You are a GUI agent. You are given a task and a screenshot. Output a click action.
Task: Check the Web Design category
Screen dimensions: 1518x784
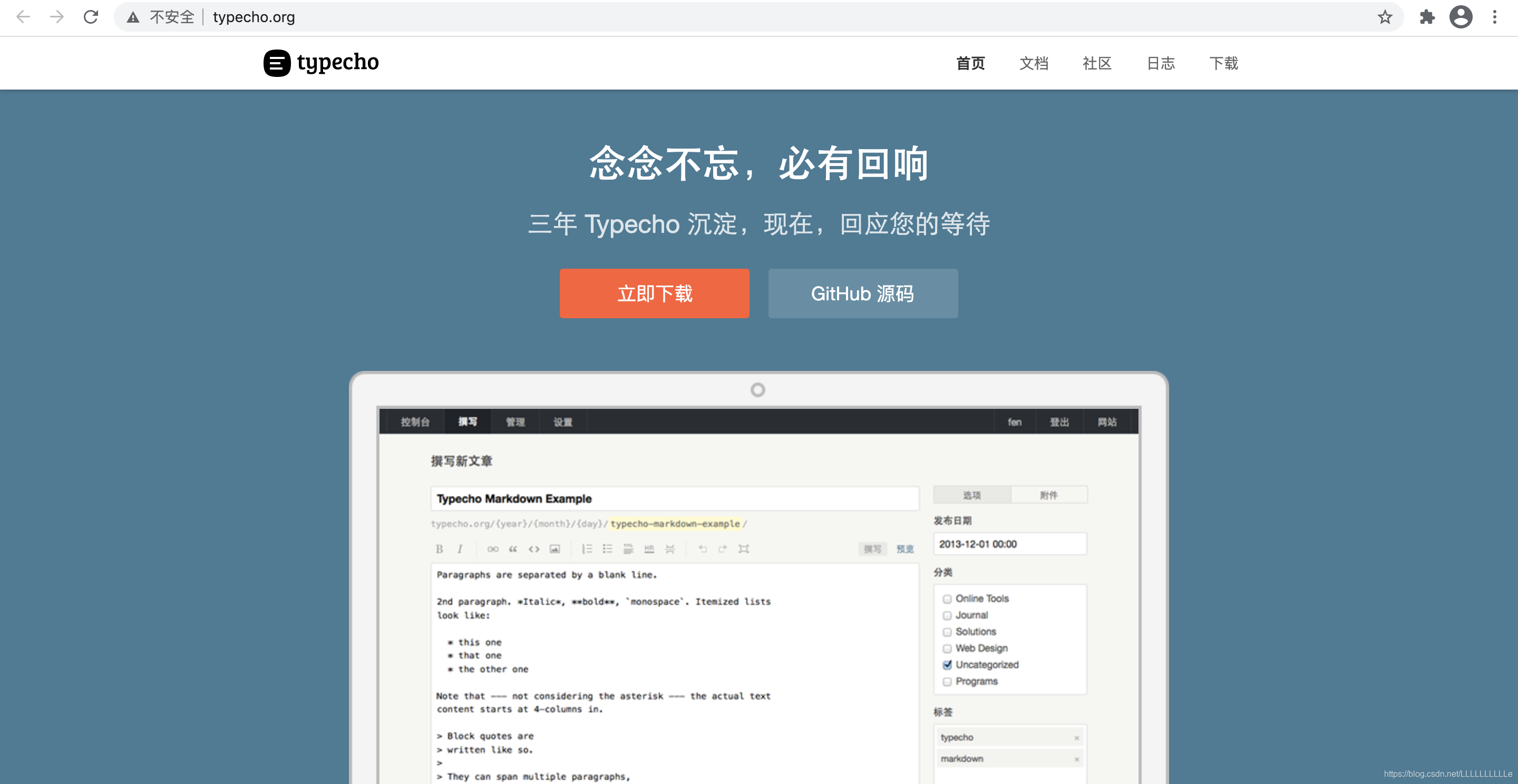(947, 649)
